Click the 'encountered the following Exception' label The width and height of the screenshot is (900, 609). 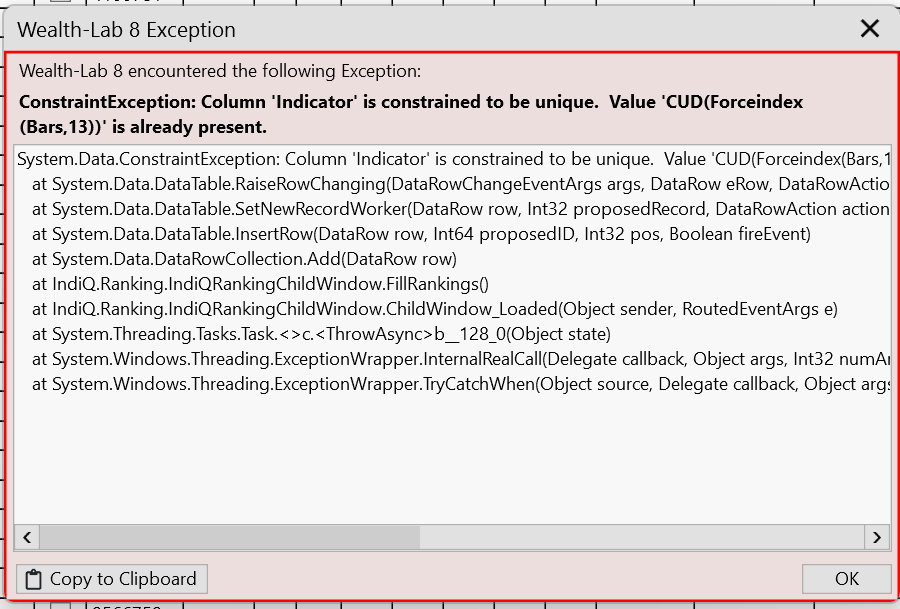click(220, 71)
